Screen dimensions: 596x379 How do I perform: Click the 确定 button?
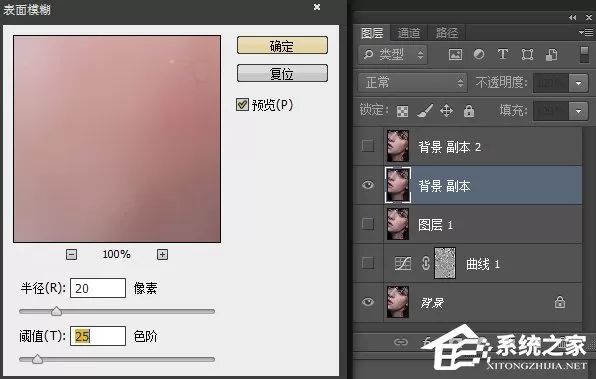(x=282, y=46)
